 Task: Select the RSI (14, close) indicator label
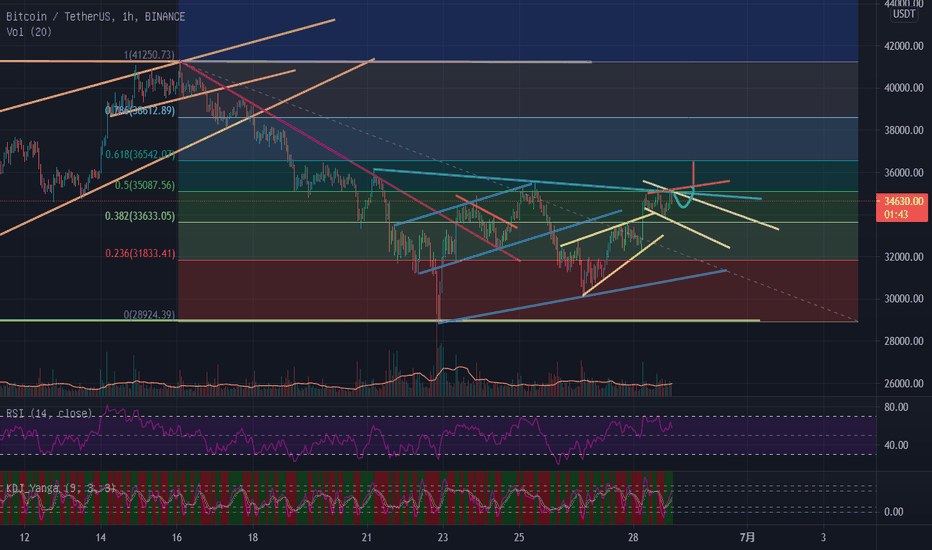tap(49, 413)
